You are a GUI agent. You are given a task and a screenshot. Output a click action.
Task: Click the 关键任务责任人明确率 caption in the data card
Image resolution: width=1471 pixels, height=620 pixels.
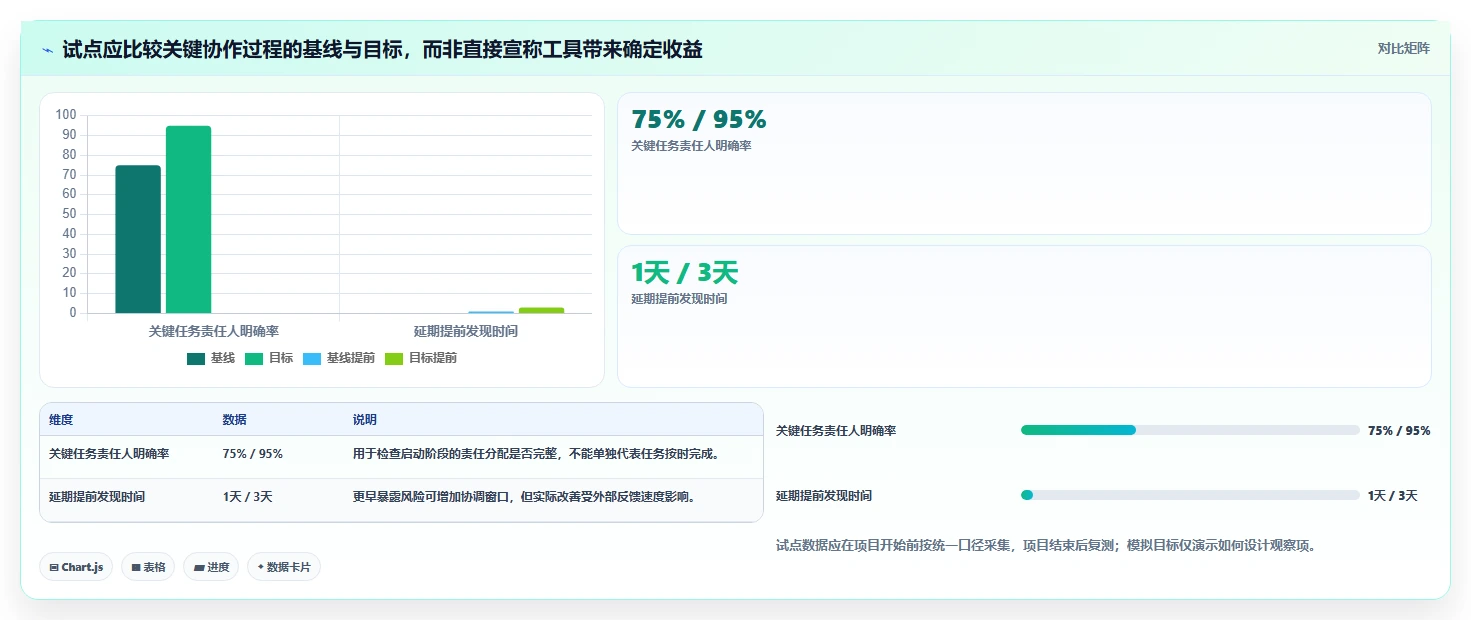(x=691, y=146)
